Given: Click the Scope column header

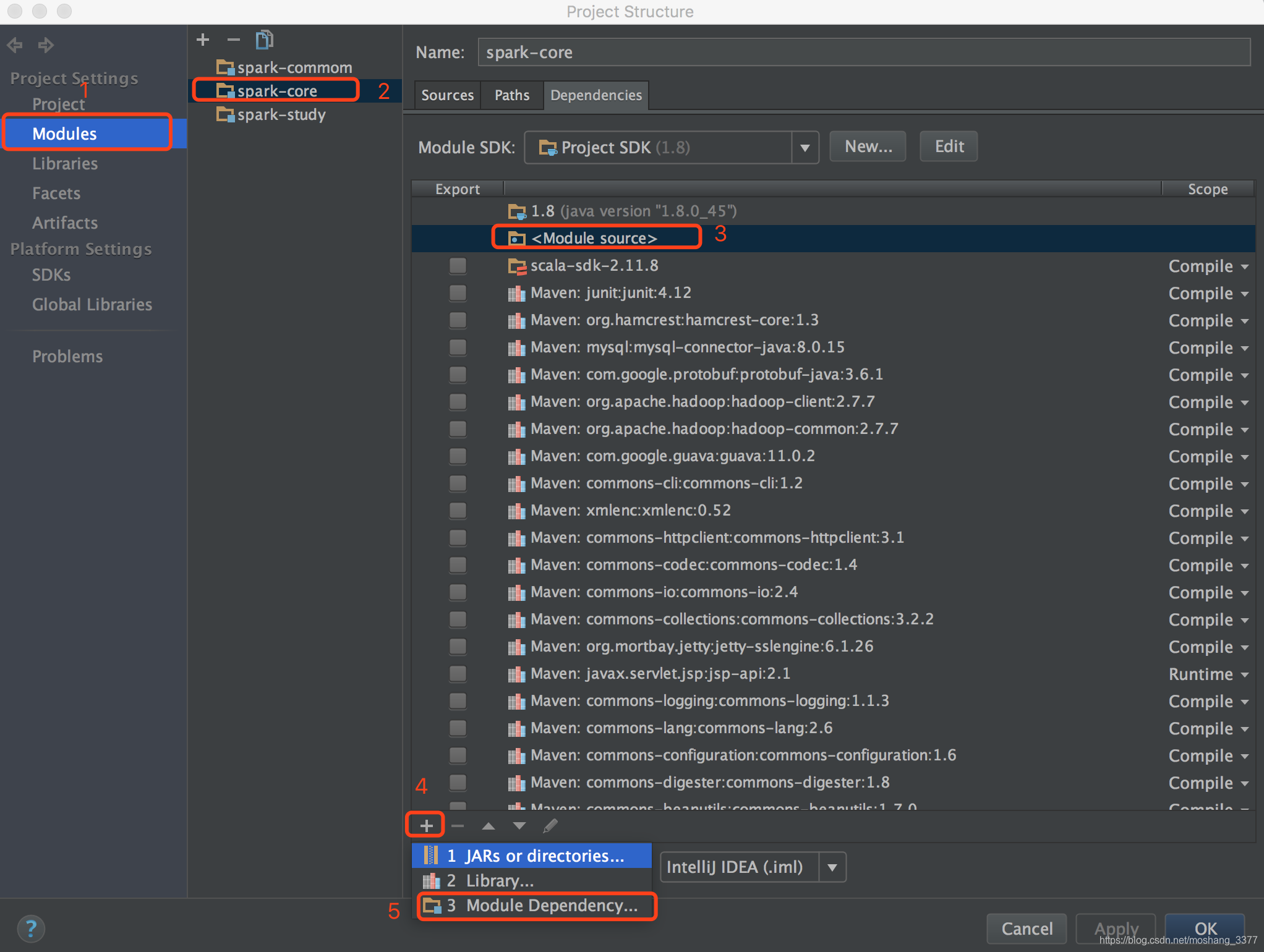Looking at the screenshot, I should (1208, 189).
